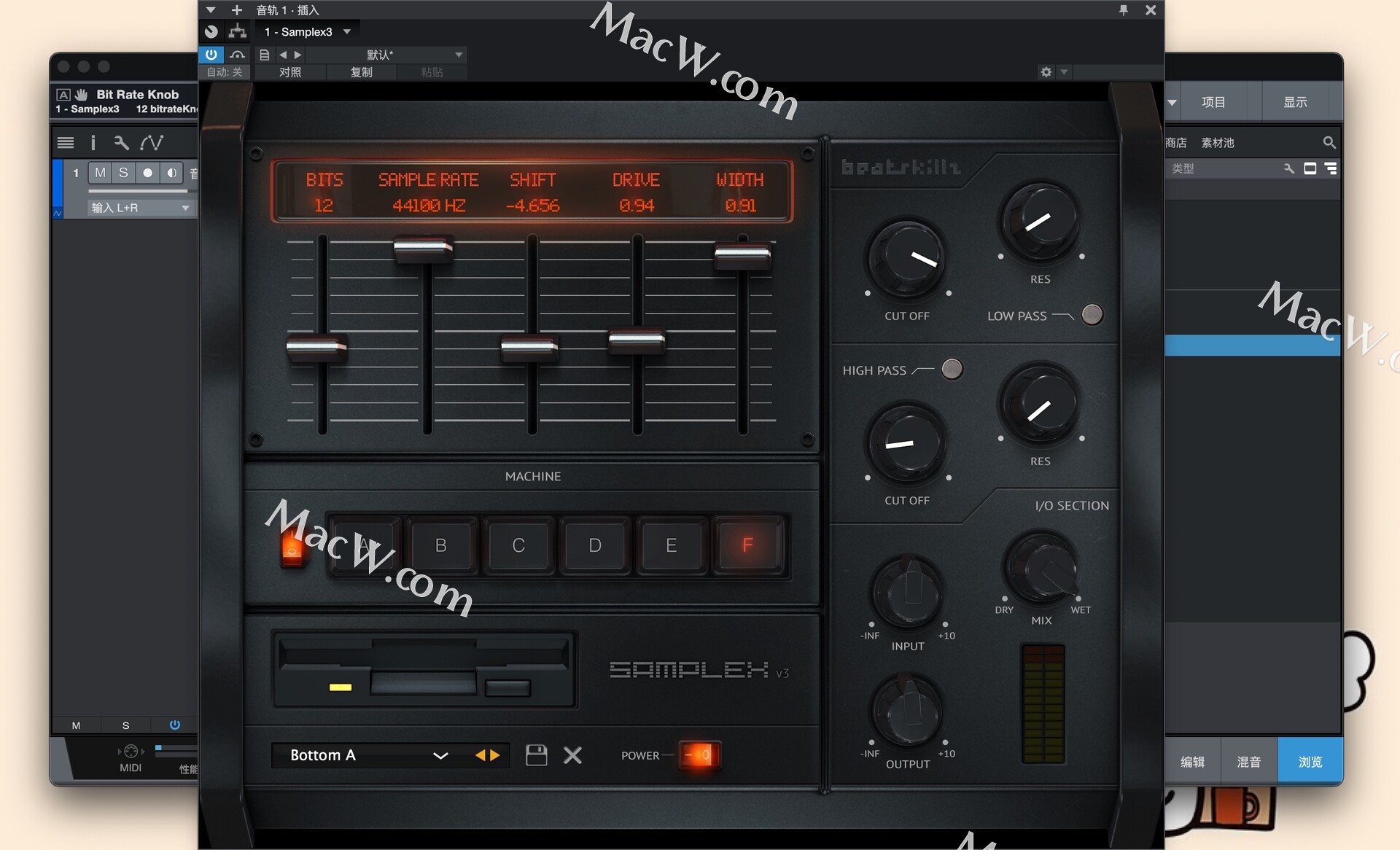The width and height of the screenshot is (1400, 850).
Task: Mute track 1 with M button
Action: click(100, 173)
